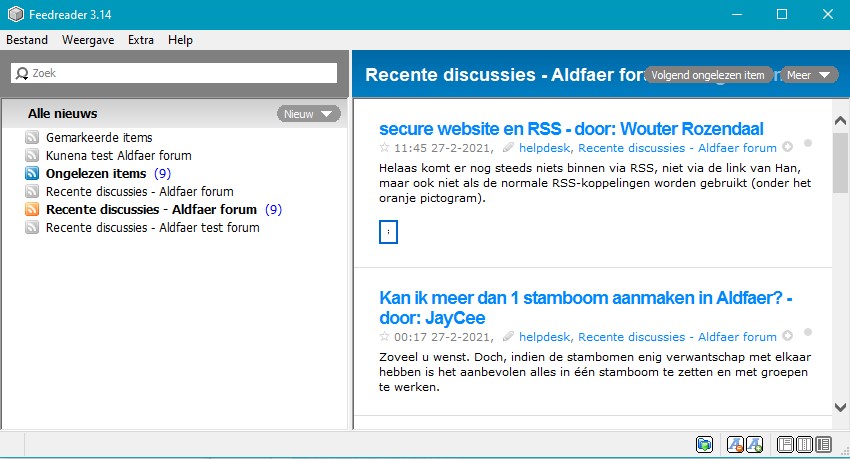The image size is (850, 459).
Task: Click into the Zoek search field
Action: pyautogui.click(x=180, y=73)
